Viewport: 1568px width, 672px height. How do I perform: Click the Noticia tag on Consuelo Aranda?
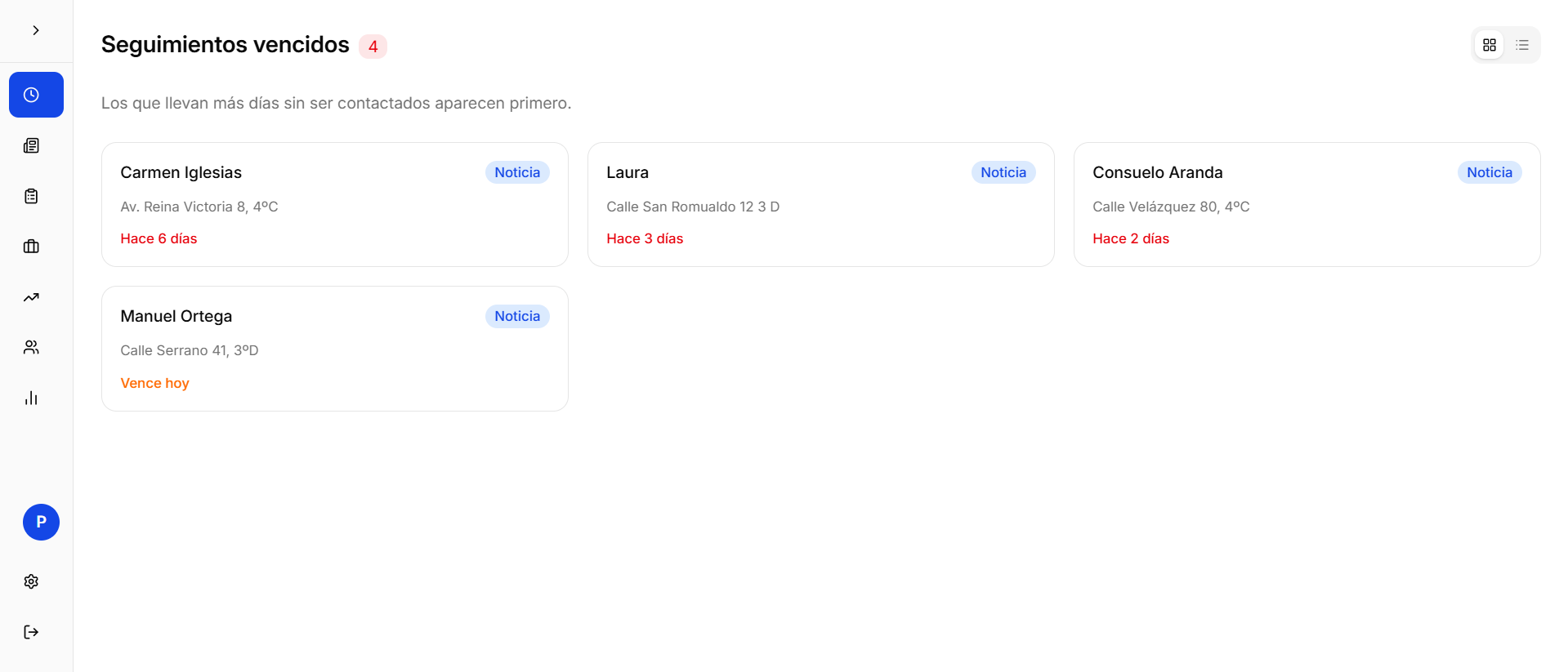tap(1490, 172)
